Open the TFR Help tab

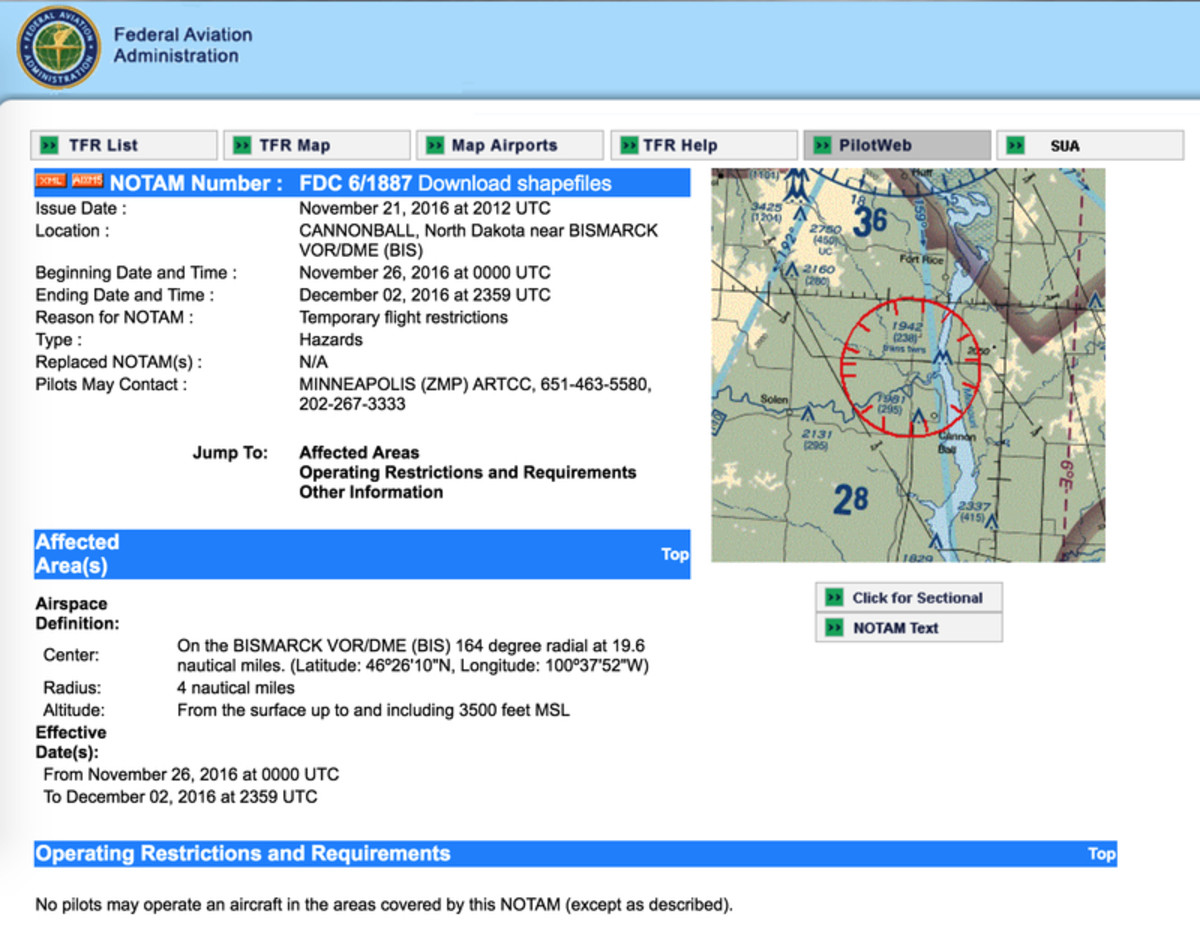(704, 146)
